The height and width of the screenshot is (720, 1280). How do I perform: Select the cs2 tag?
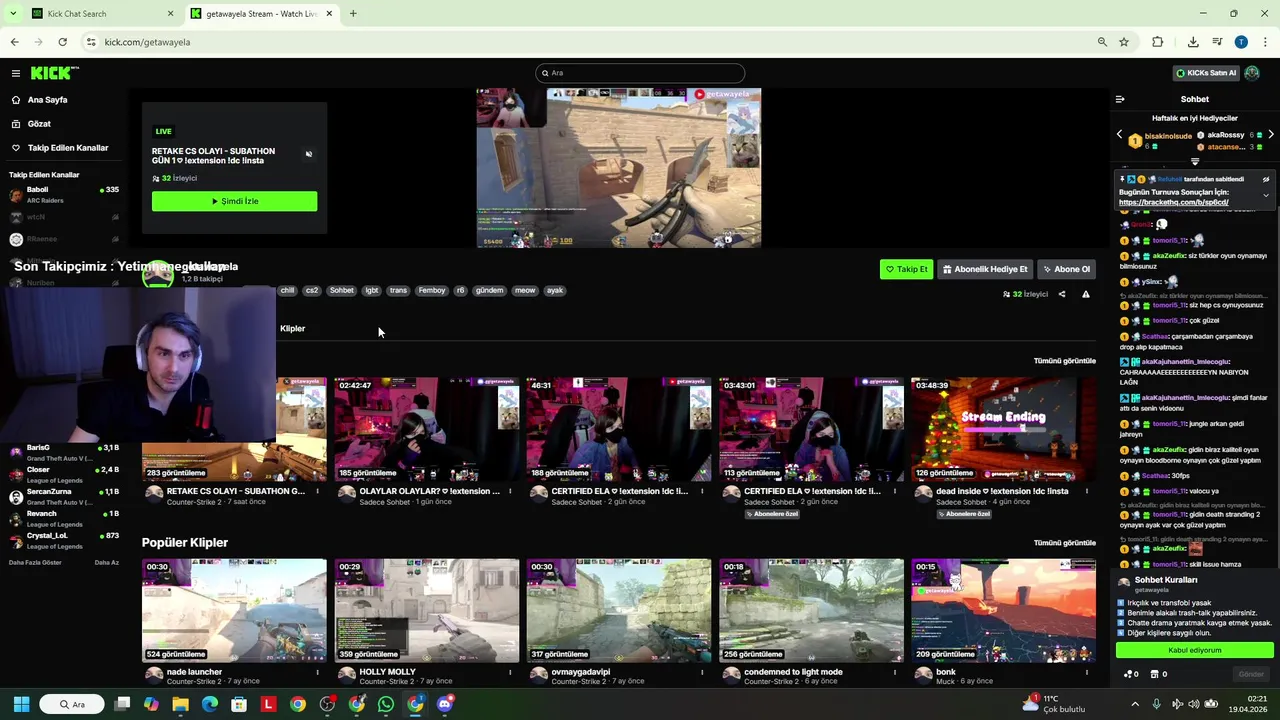[x=312, y=291]
